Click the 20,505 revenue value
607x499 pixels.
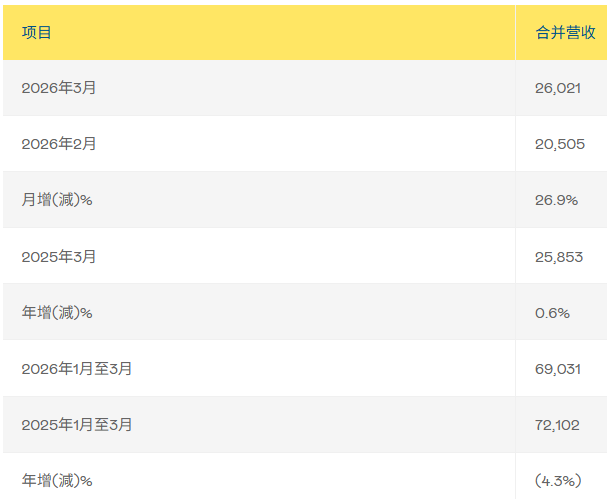[x=559, y=144]
